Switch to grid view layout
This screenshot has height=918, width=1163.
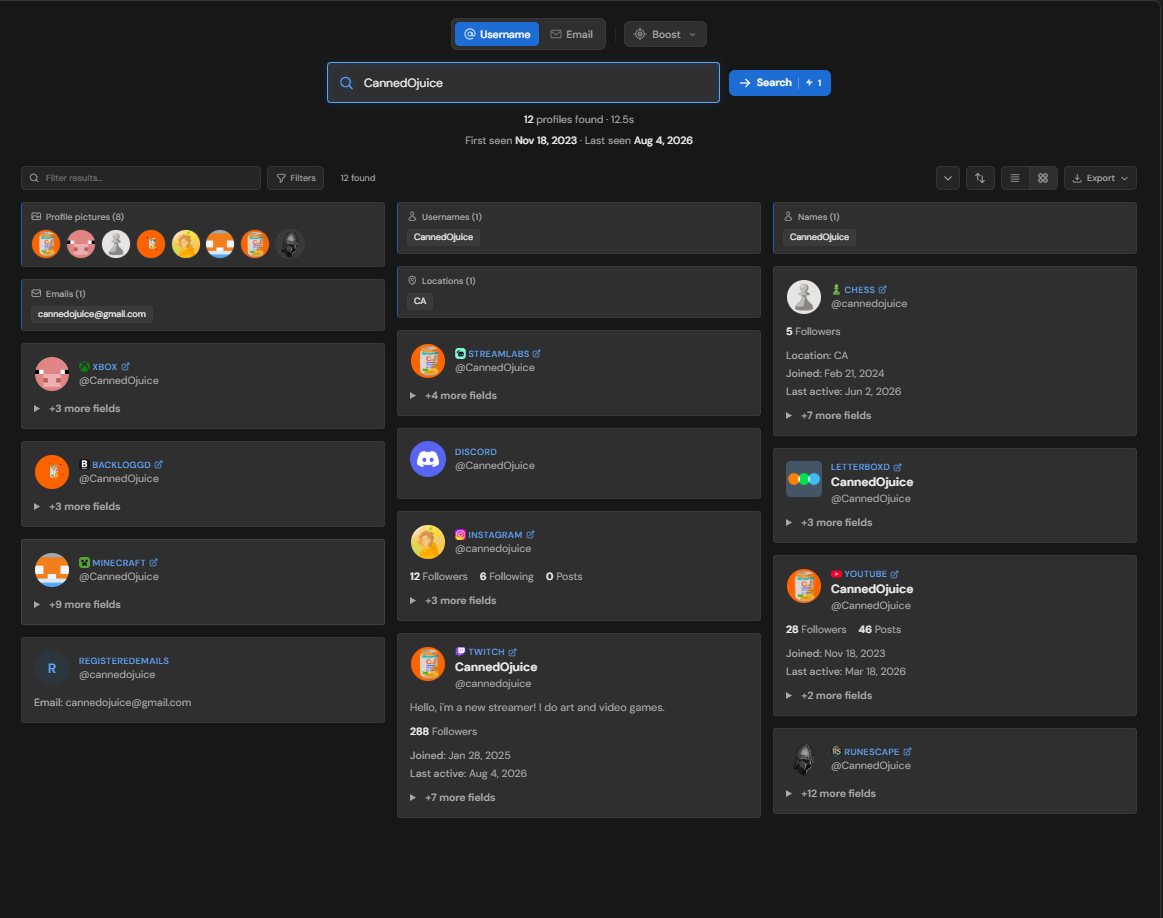point(1043,178)
